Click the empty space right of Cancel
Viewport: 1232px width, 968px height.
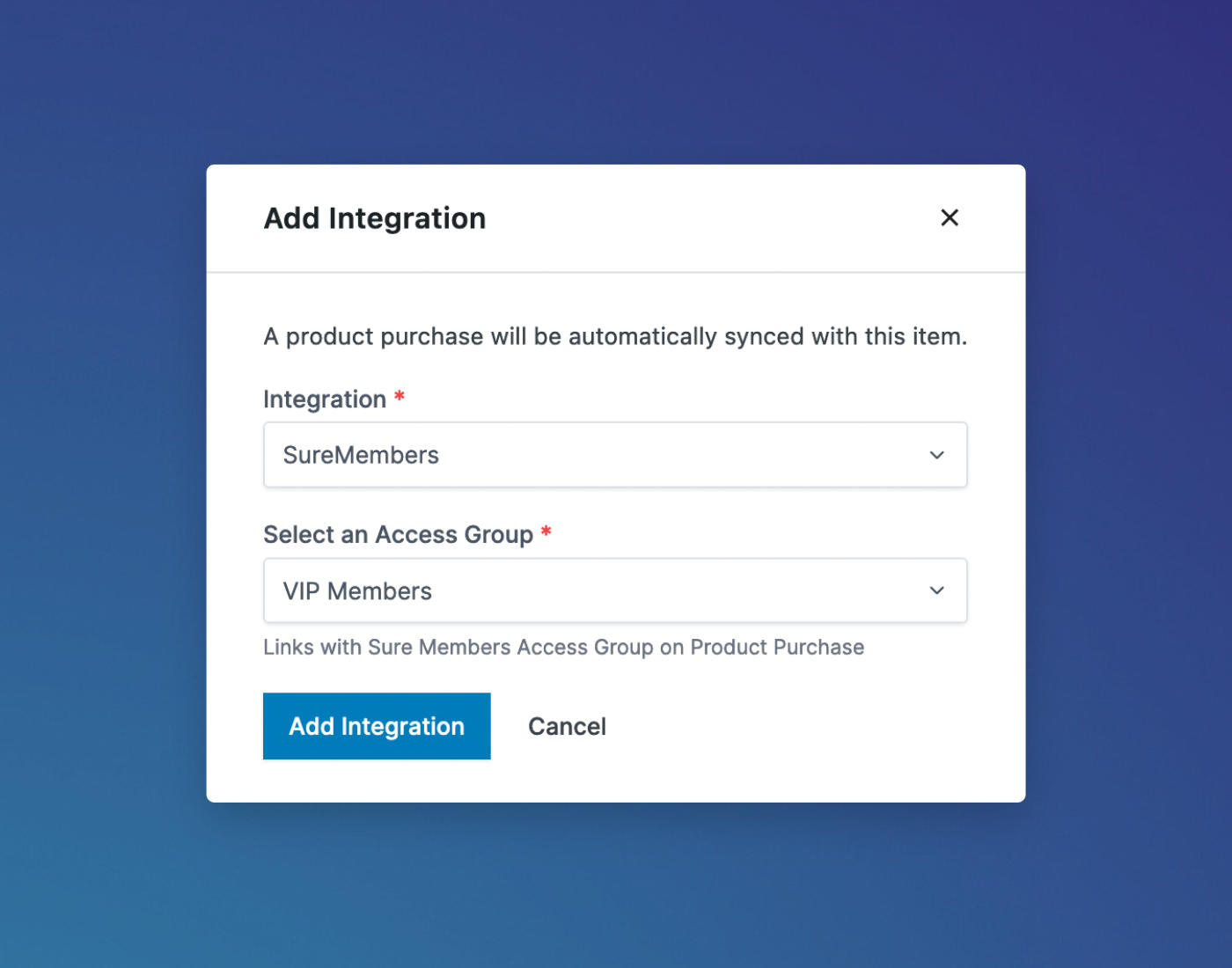tap(792, 726)
